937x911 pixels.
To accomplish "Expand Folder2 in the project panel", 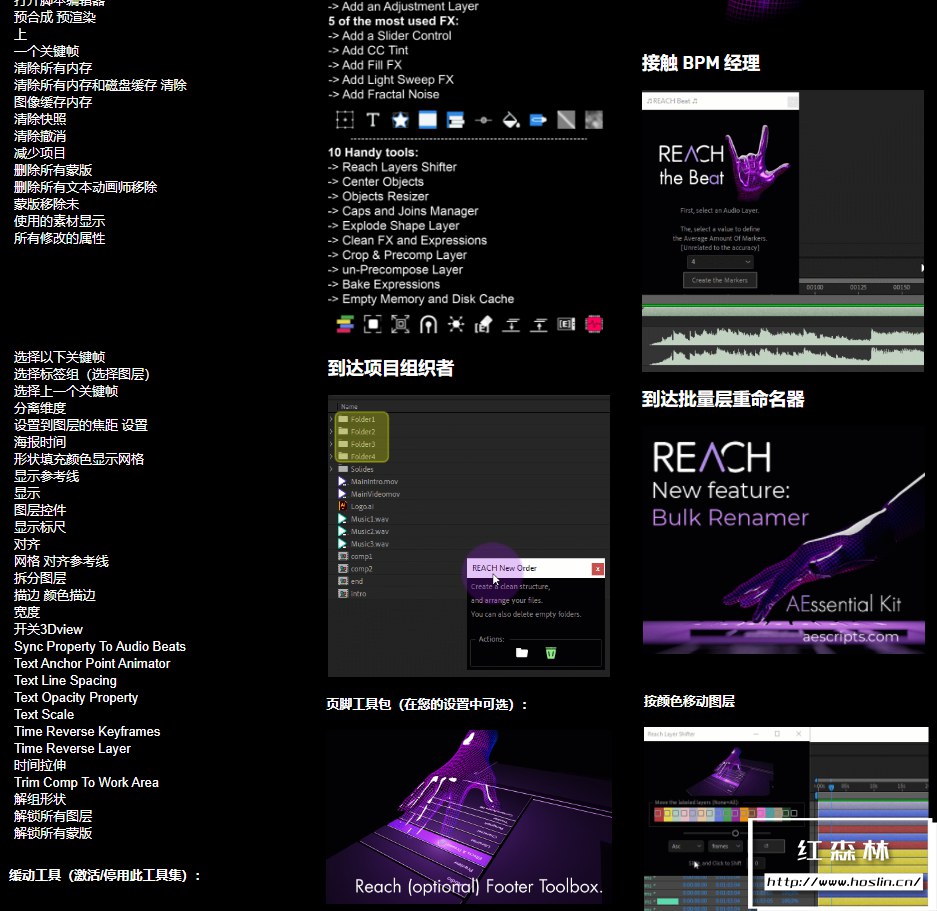I will point(332,432).
